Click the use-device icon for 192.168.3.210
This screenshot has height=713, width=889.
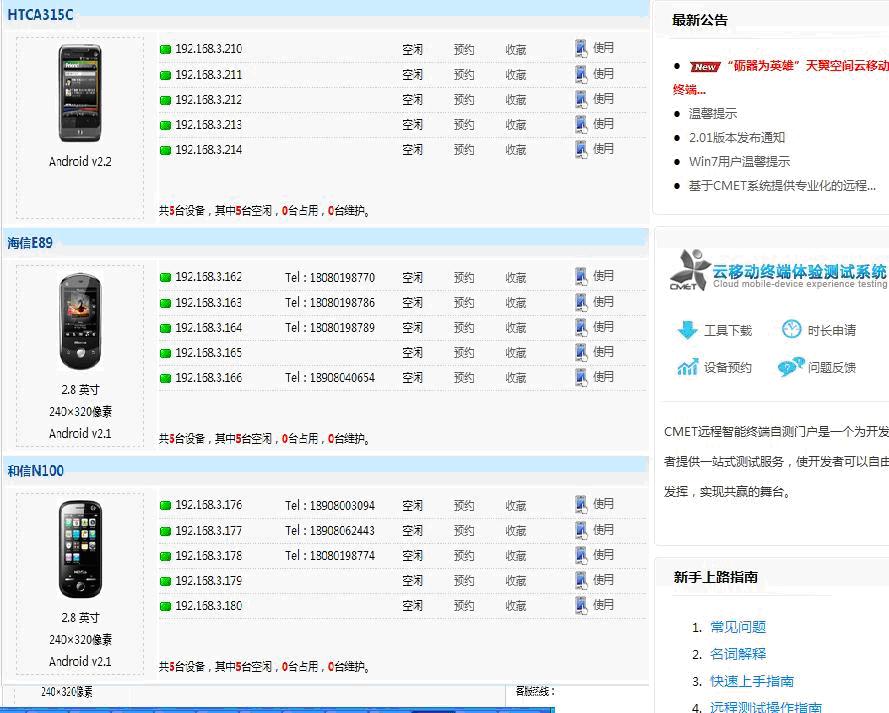[581, 49]
